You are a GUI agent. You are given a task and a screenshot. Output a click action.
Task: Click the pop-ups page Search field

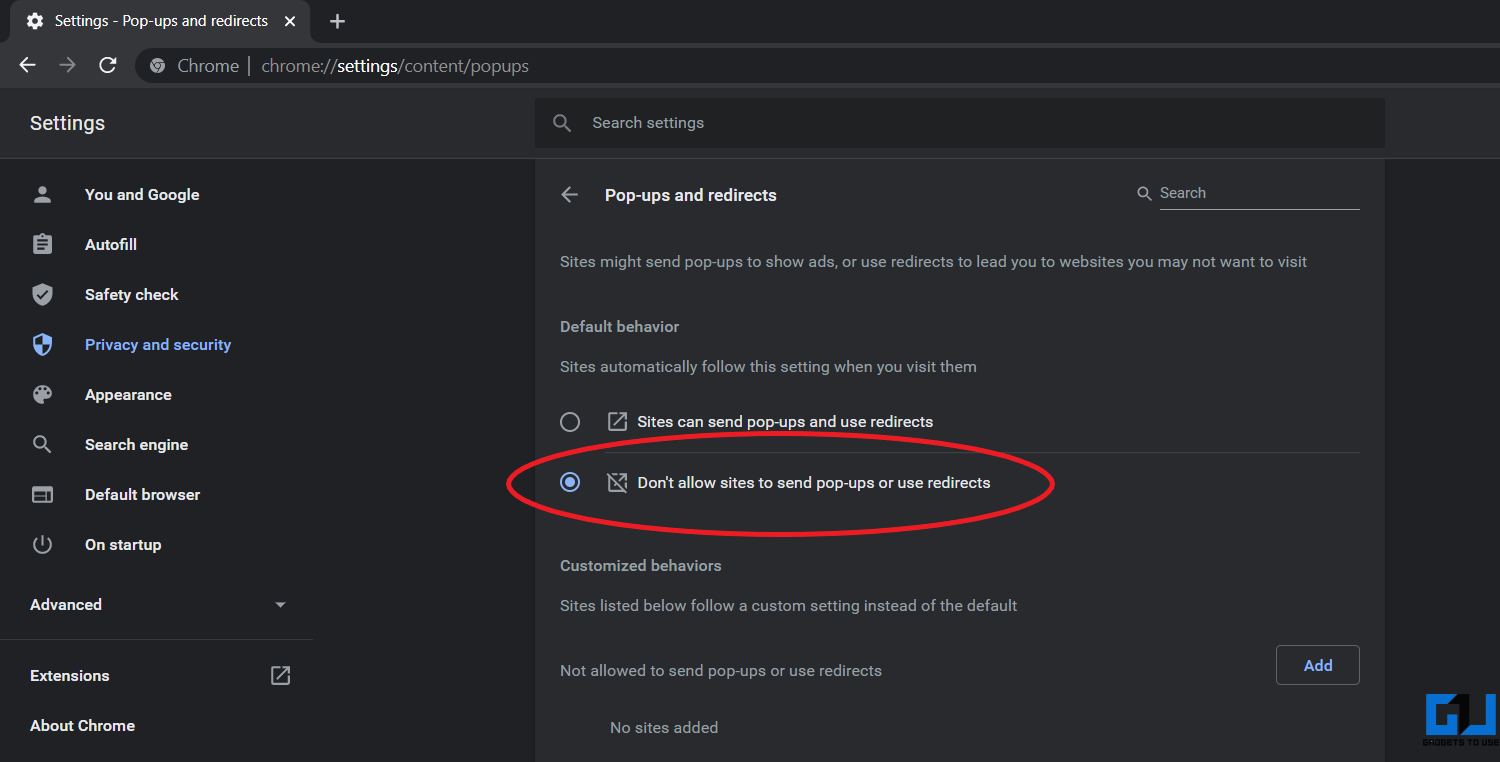point(1259,193)
